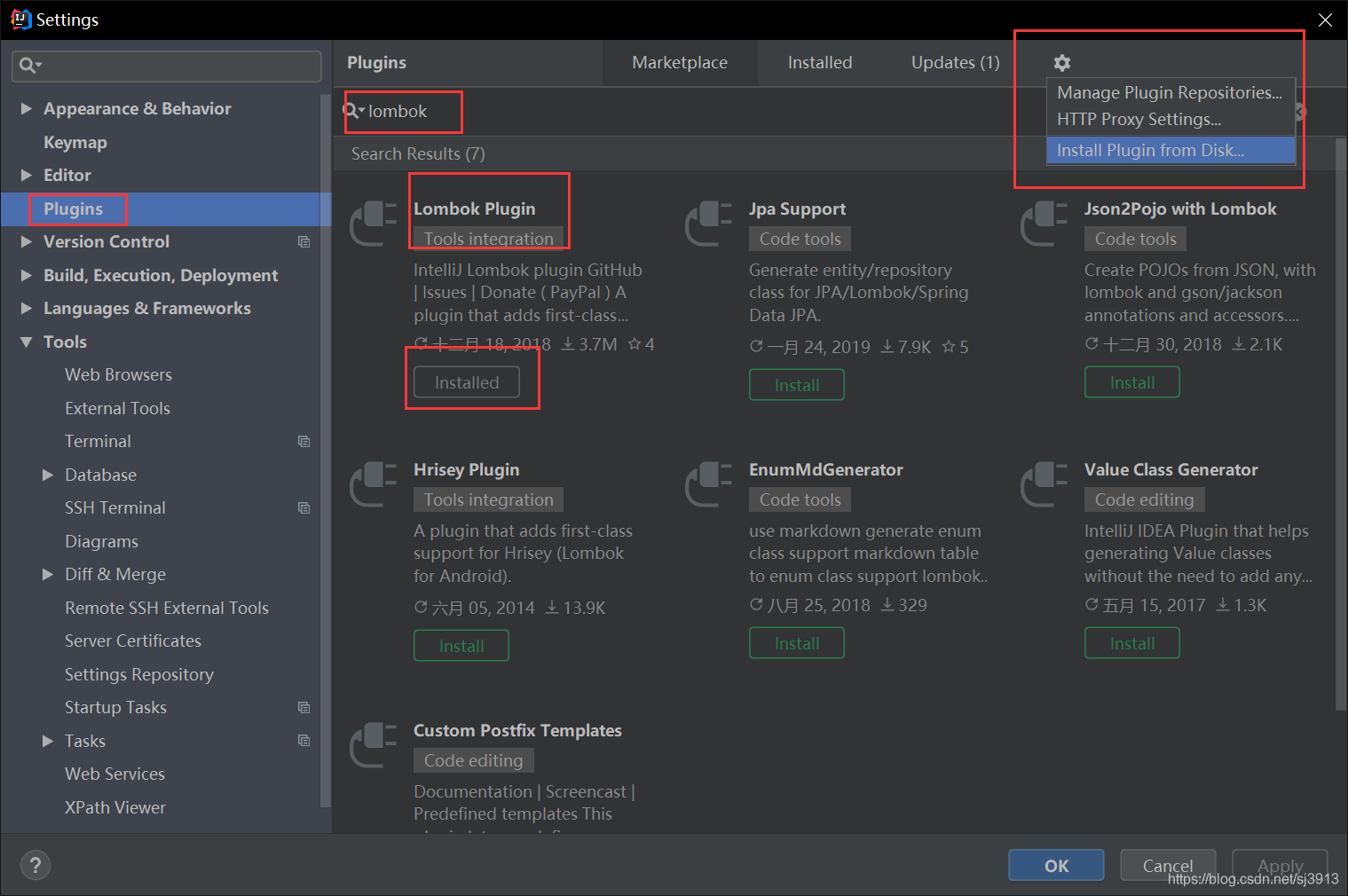This screenshot has width=1348, height=896.
Task: Click the plugin search magnifier icon
Action: click(x=353, y=111)
